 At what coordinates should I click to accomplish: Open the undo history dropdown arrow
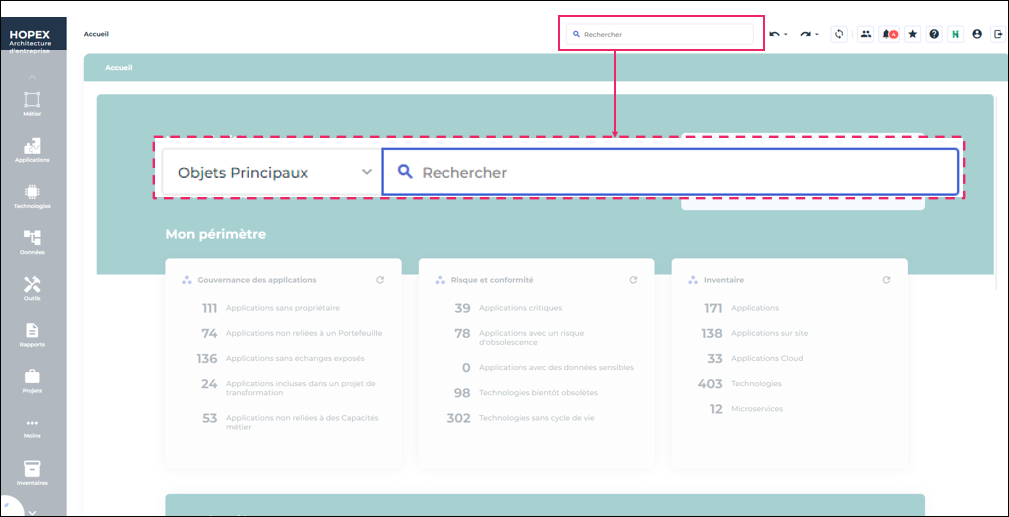point(785,35)
